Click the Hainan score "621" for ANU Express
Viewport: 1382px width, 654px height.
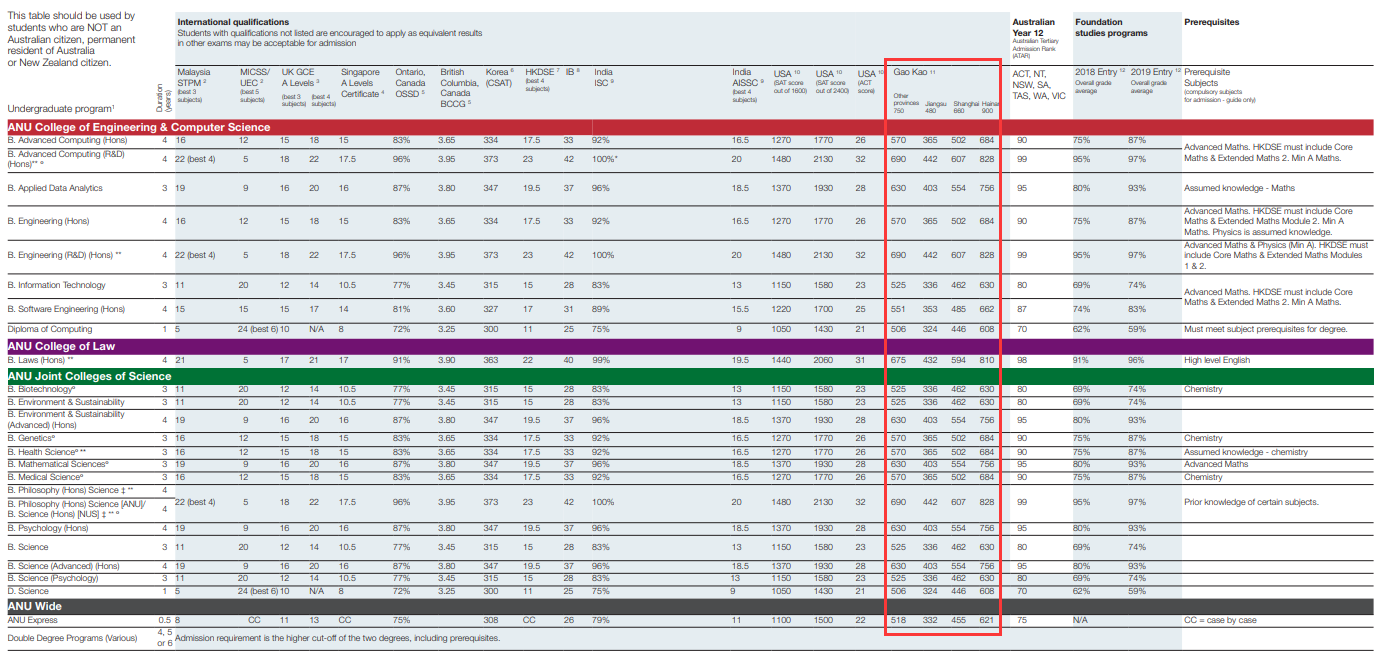[987, 620]
